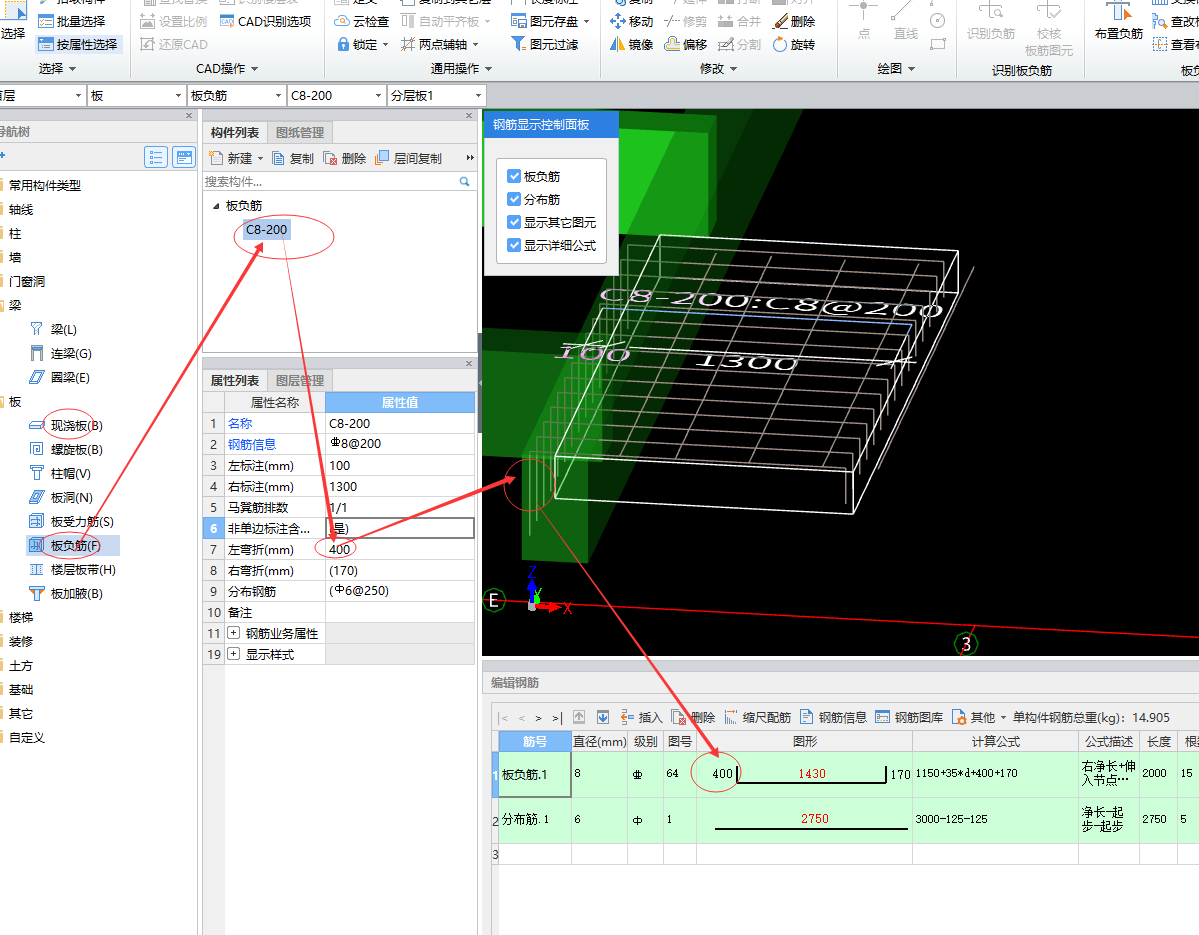
Task: Click the 图元过滤 filter icon
Action: pos(518,44)
